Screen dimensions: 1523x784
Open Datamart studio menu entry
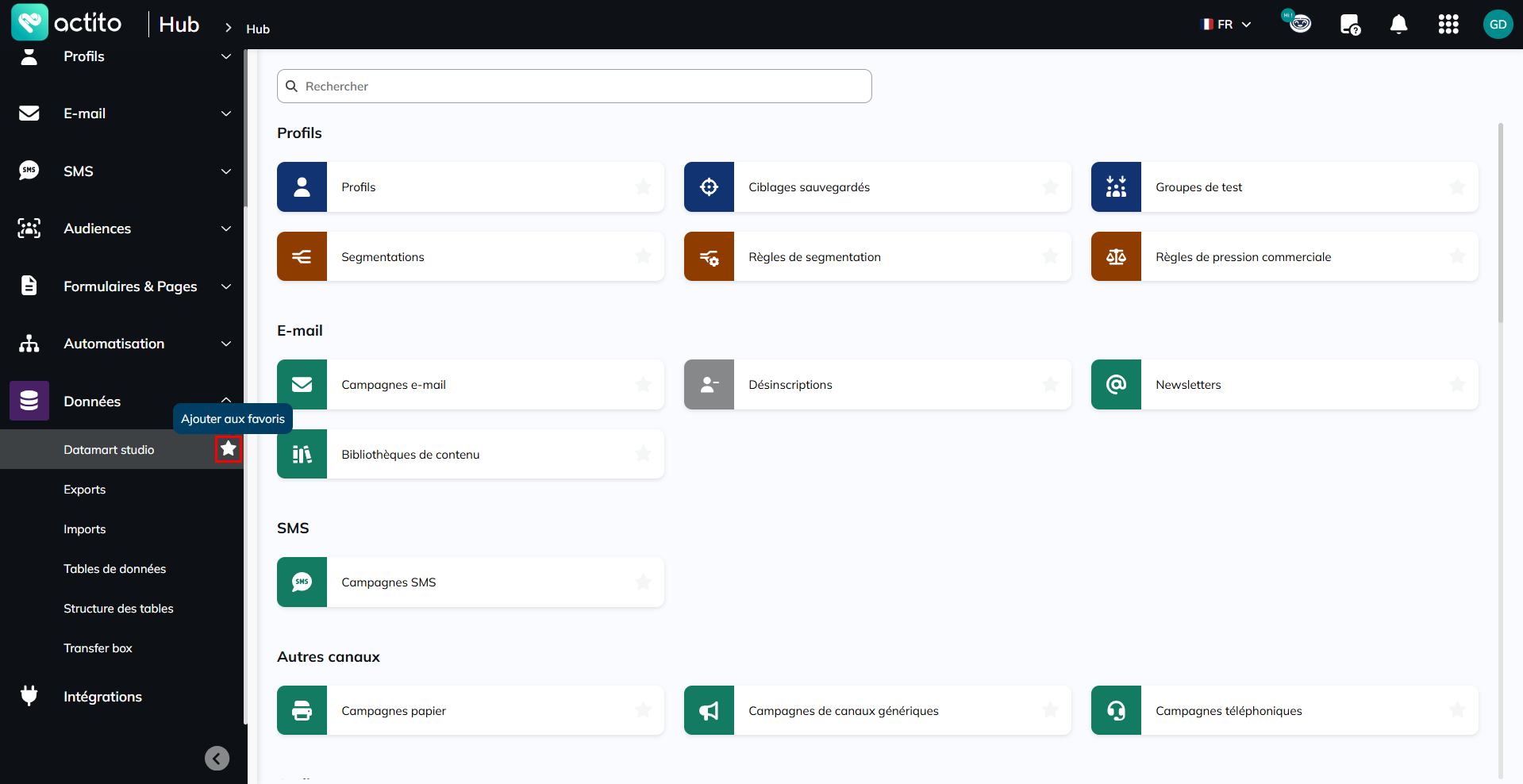pyautogui.click(x=109, y=450)
